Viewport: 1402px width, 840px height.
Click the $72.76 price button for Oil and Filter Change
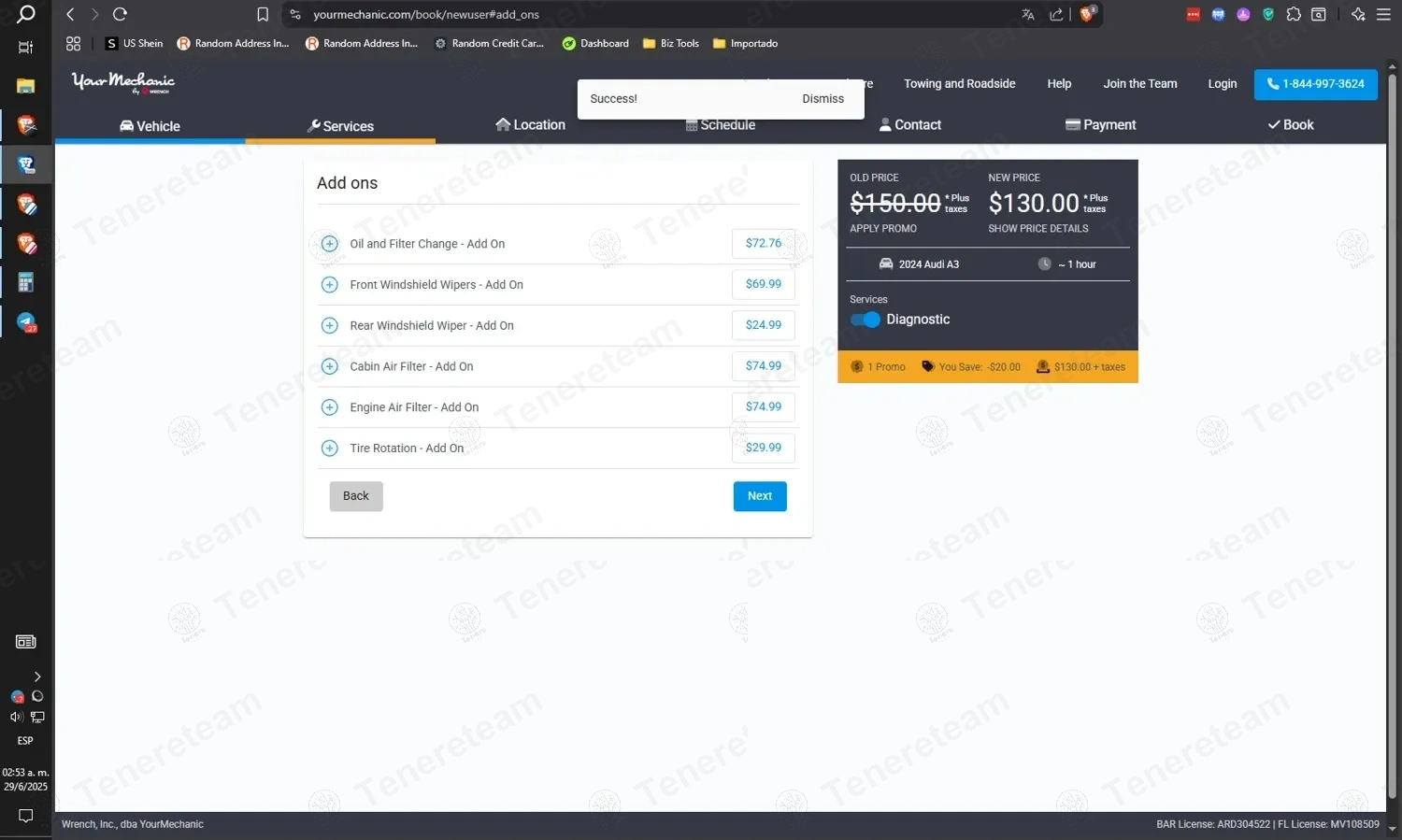764,243
